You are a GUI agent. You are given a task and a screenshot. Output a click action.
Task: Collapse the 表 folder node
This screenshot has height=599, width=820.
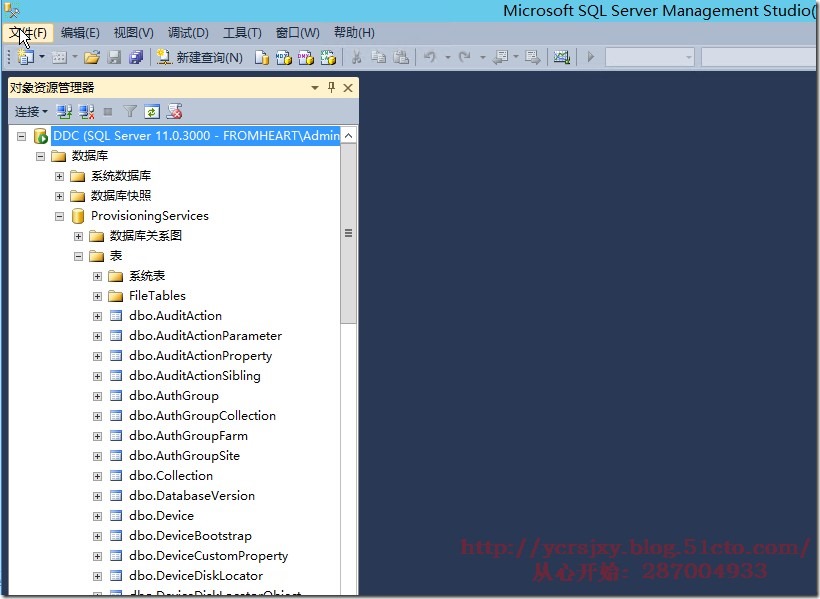tap(78, 256)
